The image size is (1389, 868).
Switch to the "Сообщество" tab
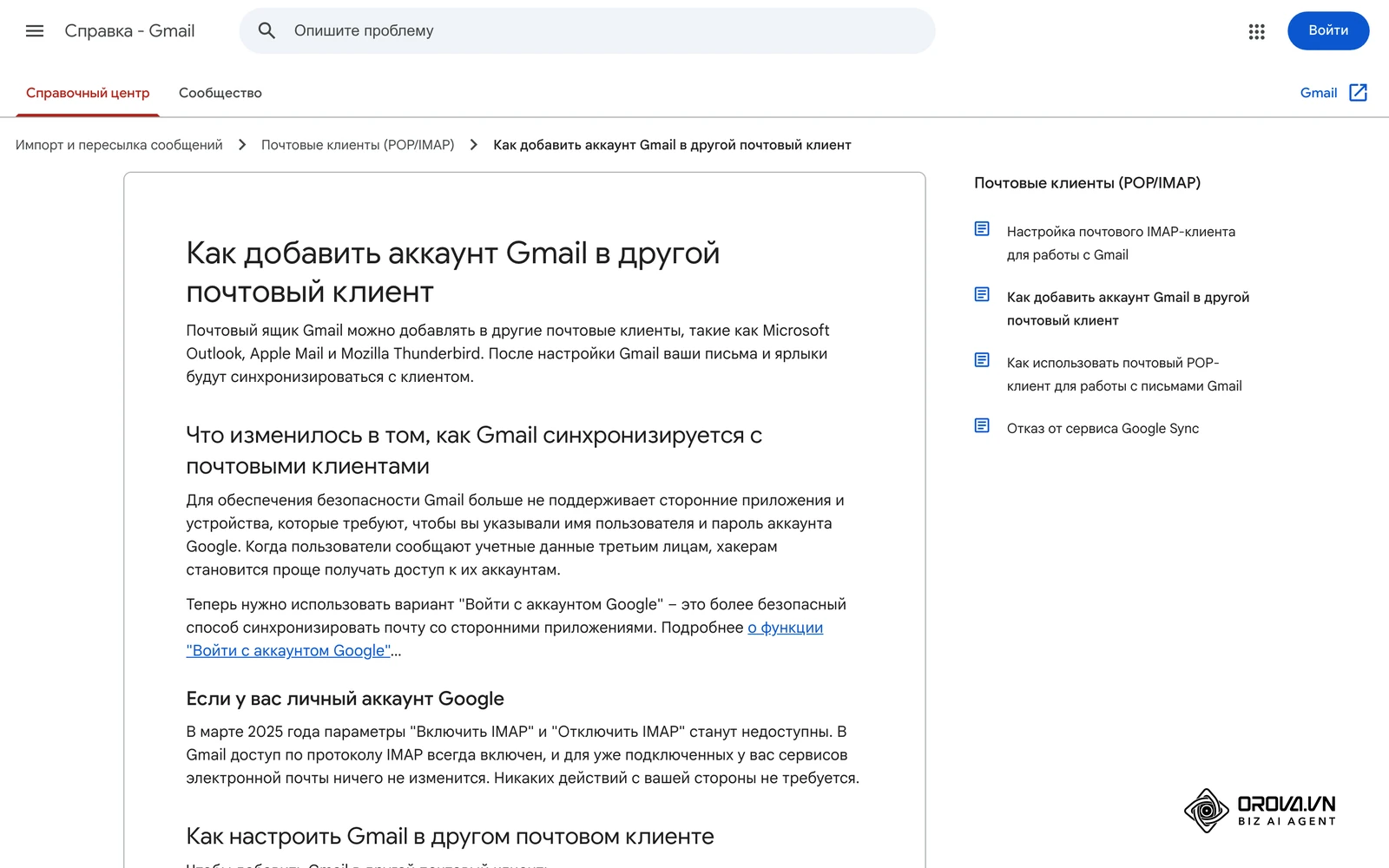click(221, 93)
